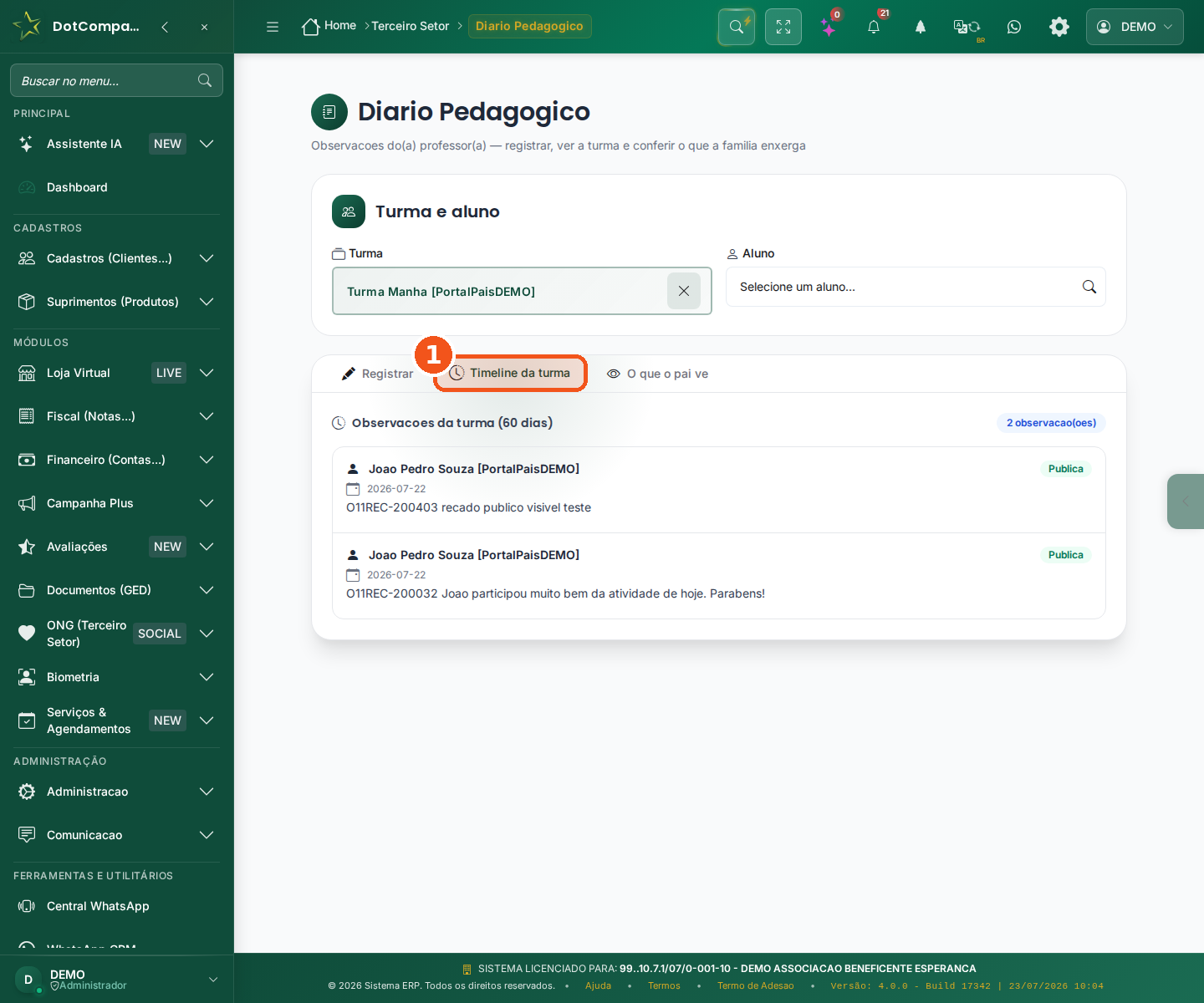Click the Financeiro money icon

27,460
